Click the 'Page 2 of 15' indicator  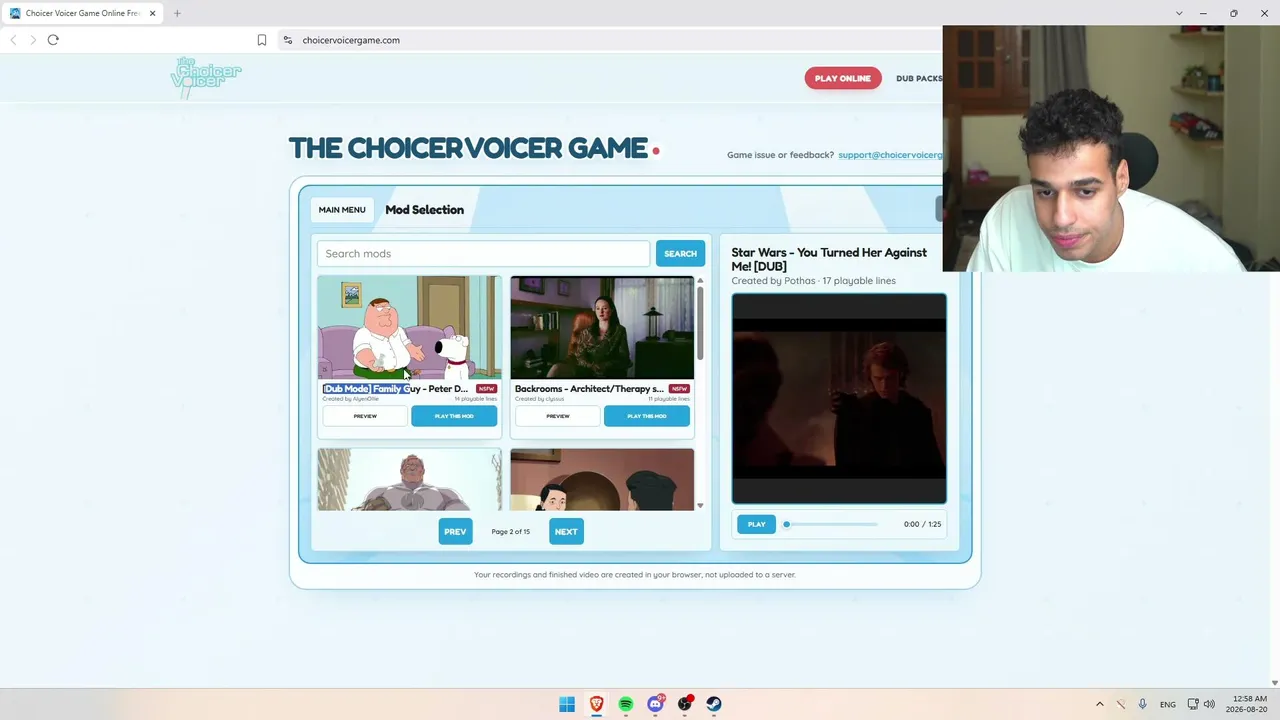[x=511, y=532]
